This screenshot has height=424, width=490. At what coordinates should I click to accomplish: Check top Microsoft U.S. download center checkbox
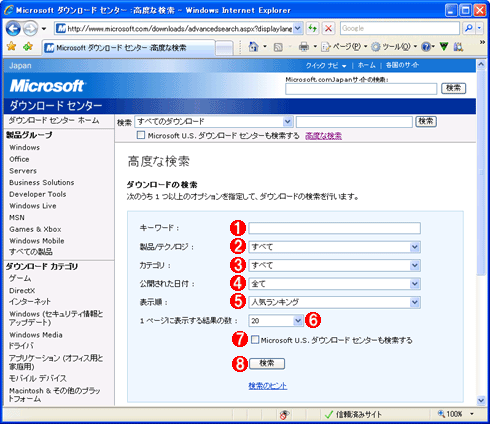[141, 135]
